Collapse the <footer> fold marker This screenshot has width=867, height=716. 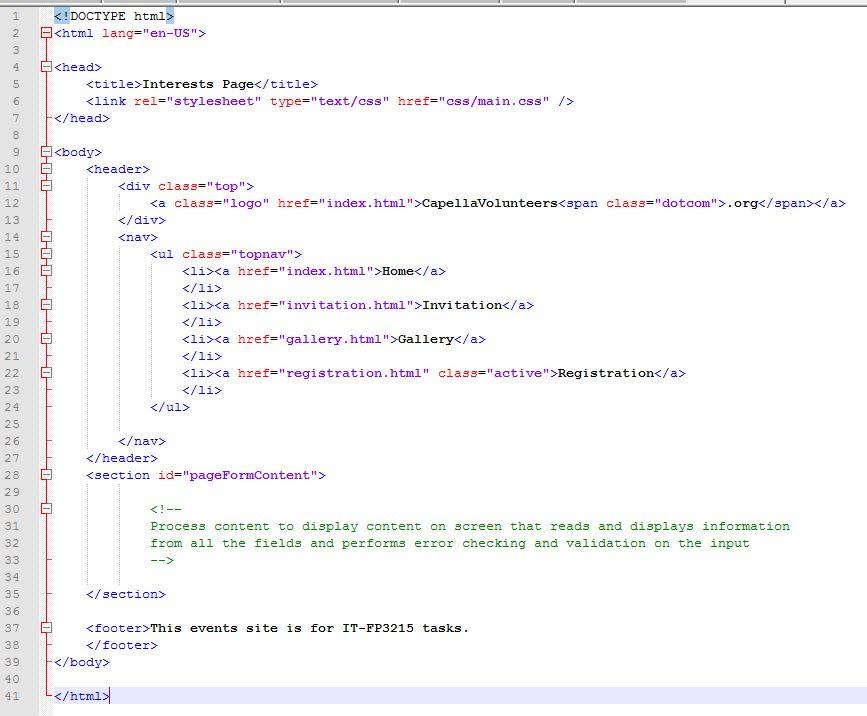[x=46, y=628]
